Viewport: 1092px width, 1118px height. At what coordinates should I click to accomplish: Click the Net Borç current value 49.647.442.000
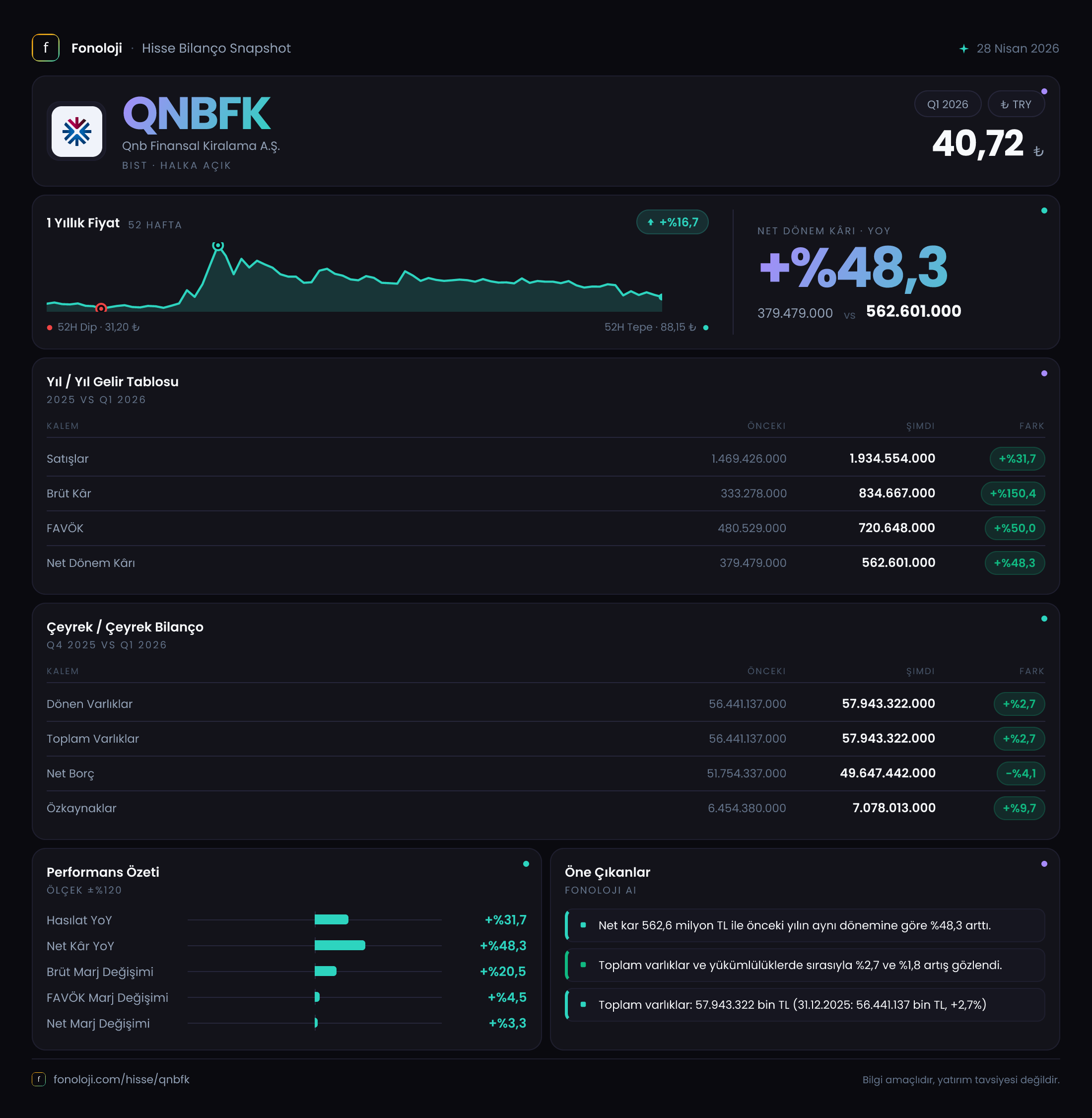tap(887, 773)
